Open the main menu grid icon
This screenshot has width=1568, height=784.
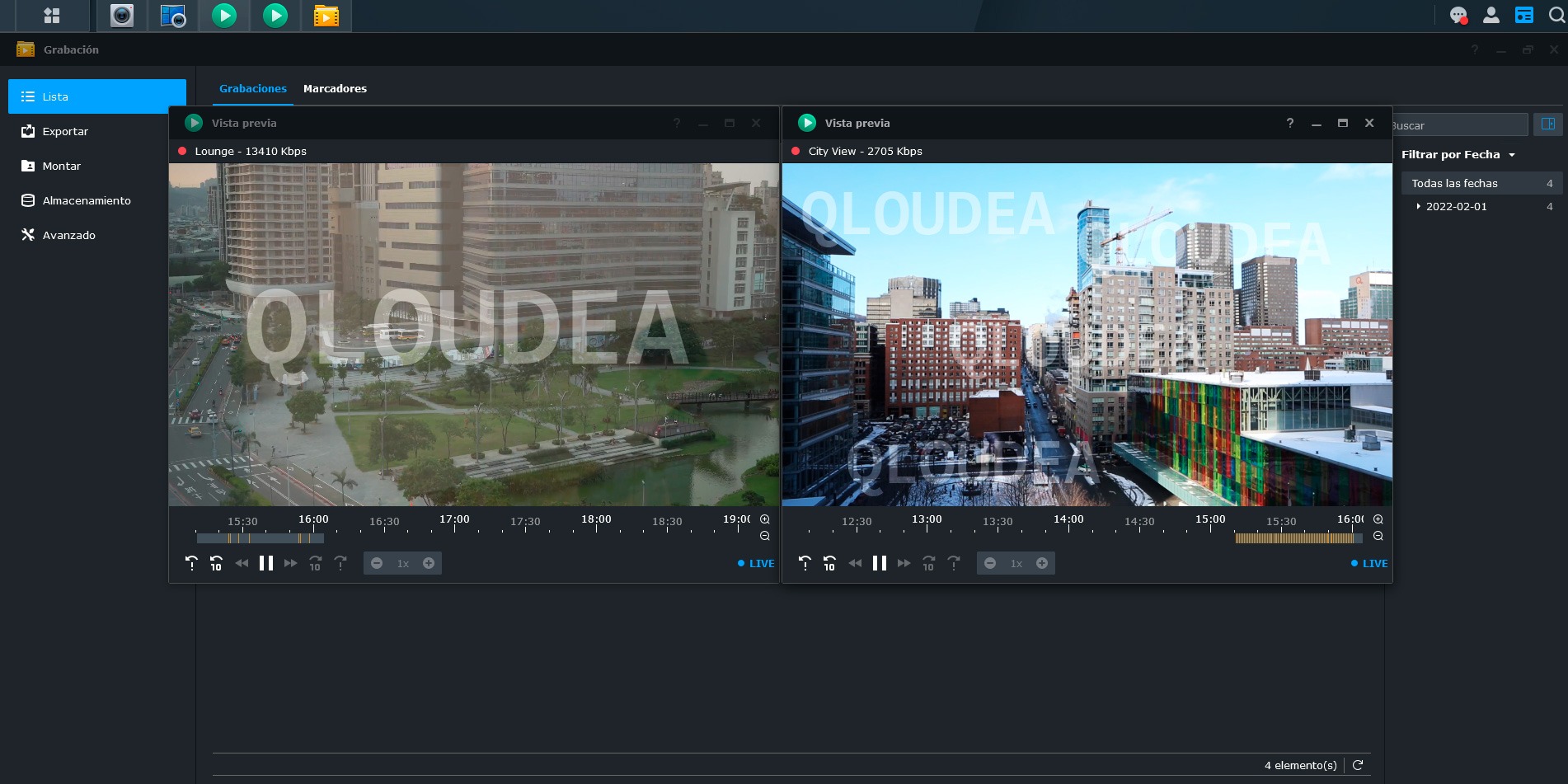52,16
